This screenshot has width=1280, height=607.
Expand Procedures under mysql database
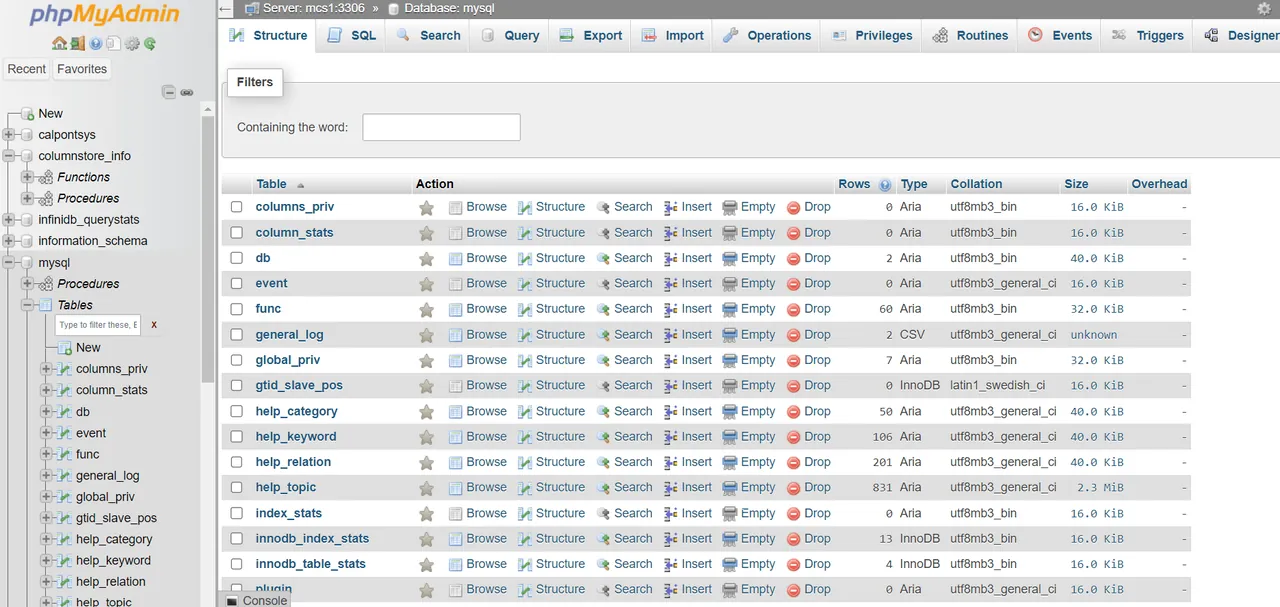click(27, 284)
